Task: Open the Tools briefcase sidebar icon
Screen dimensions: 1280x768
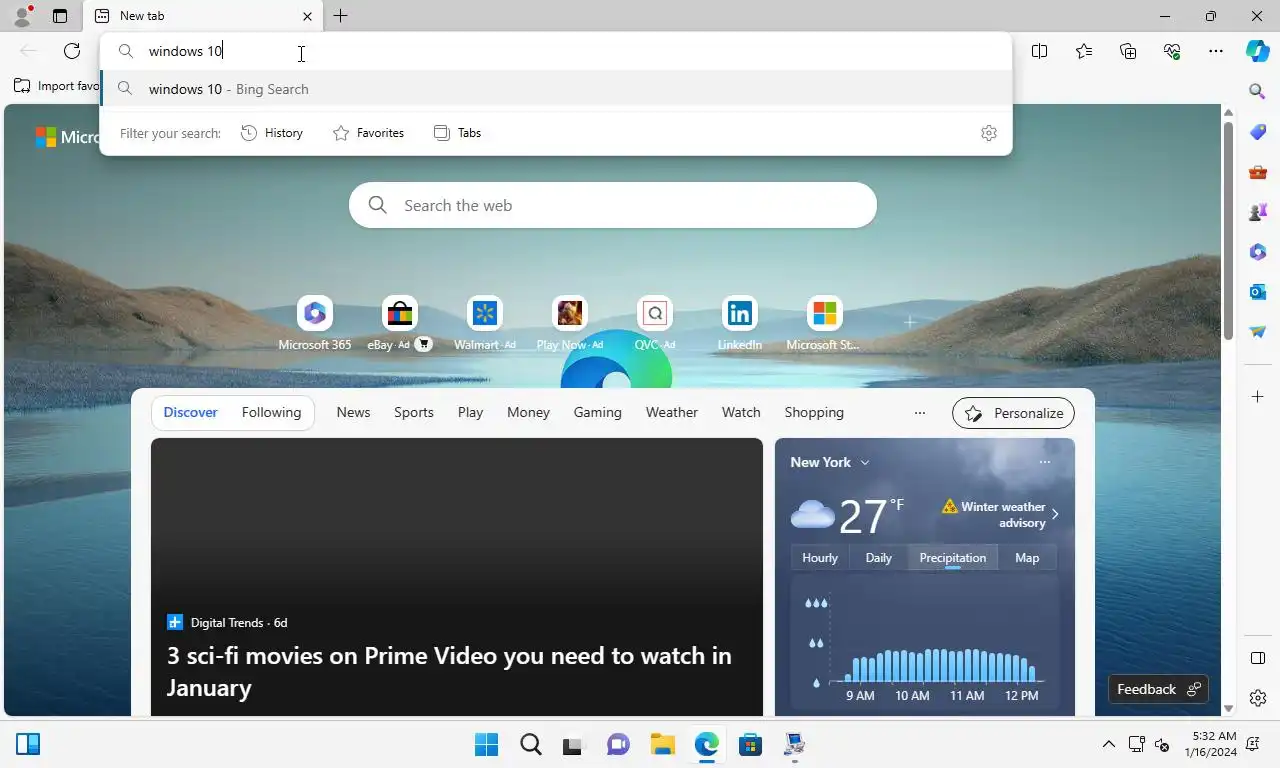Action: pyautogui.click(x=1258, y=172)
